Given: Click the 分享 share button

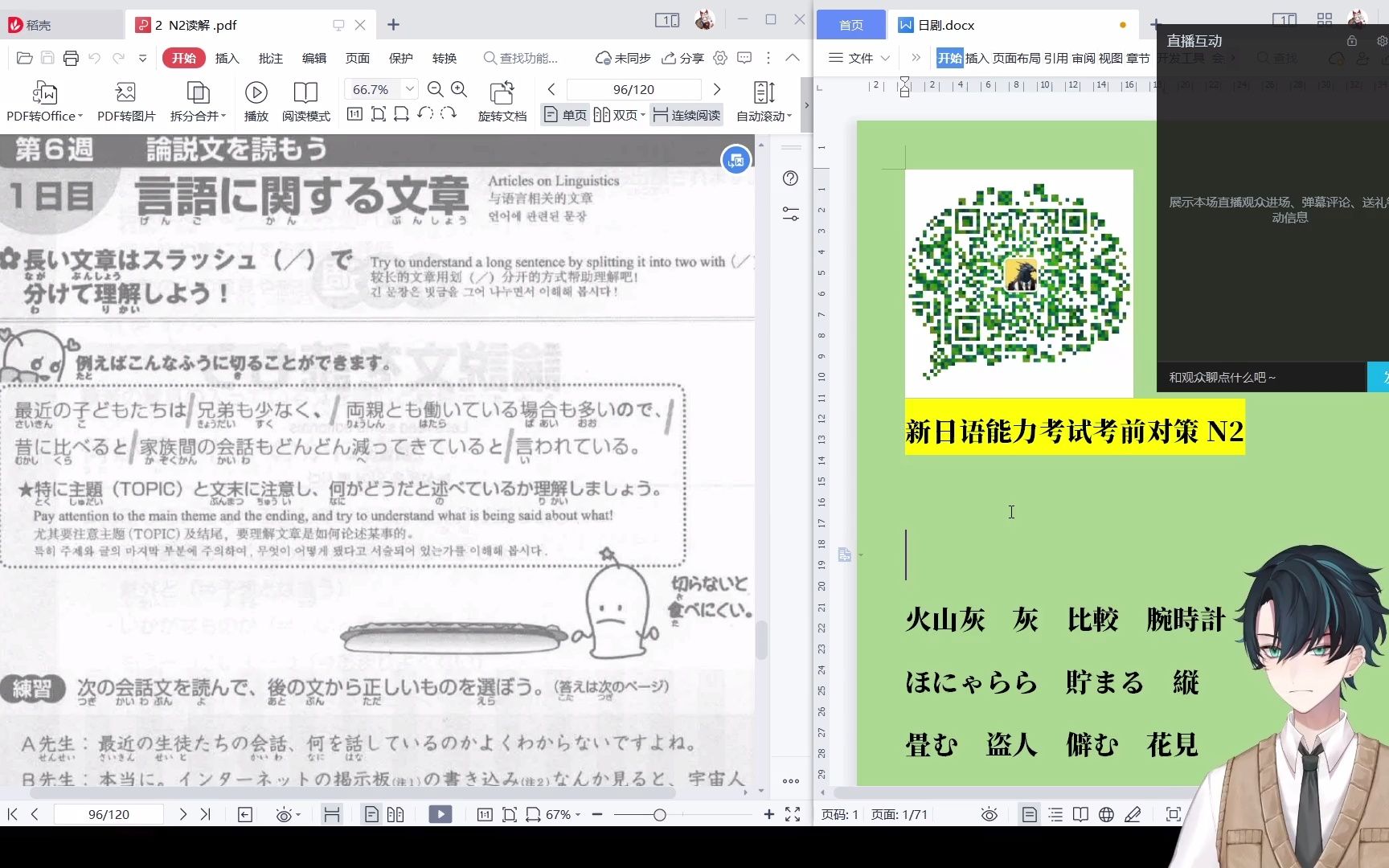Looking at the screenshot, I should [682, 58].
